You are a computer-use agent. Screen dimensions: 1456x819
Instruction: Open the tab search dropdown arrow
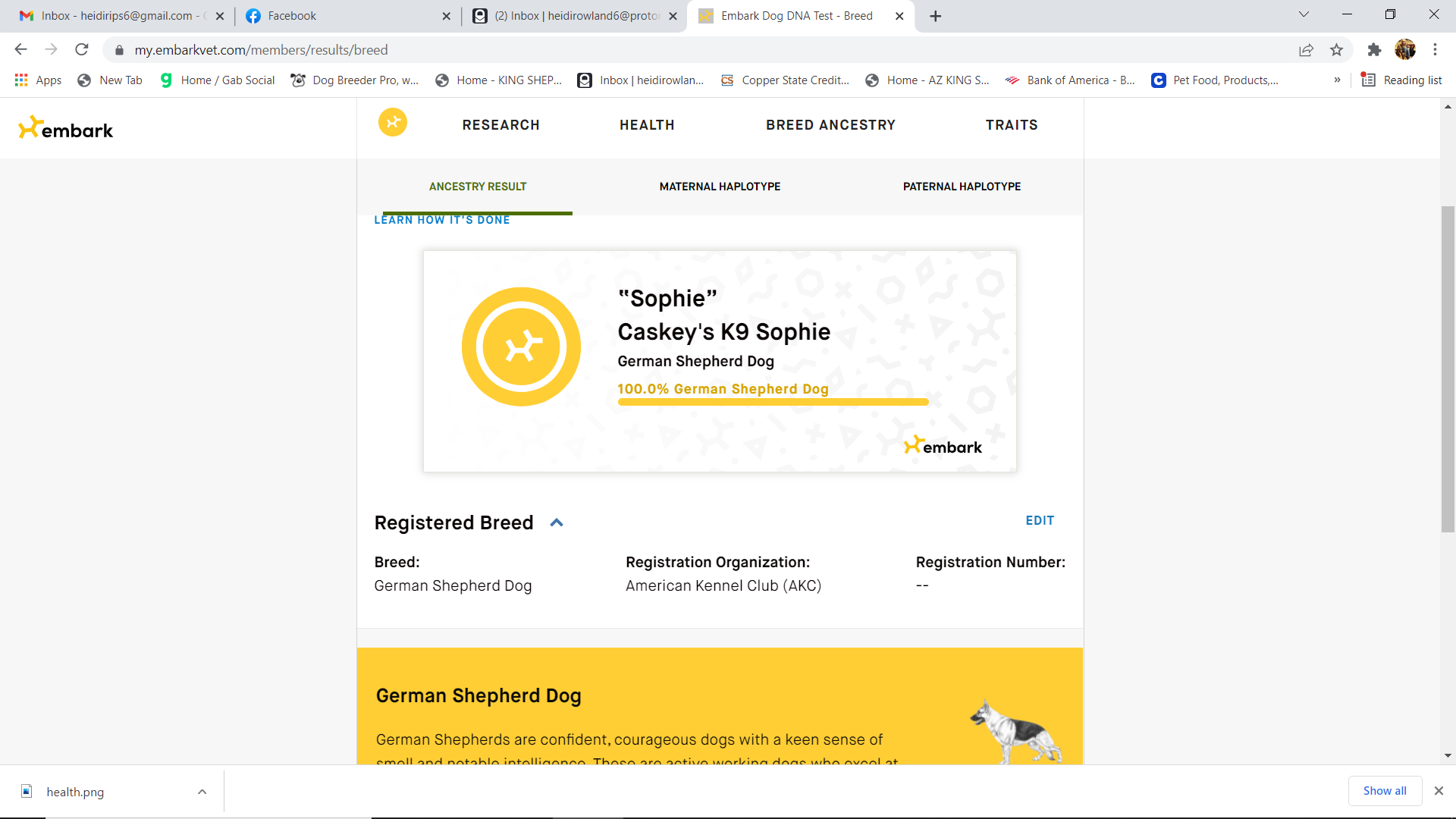tap(1304, 15)
